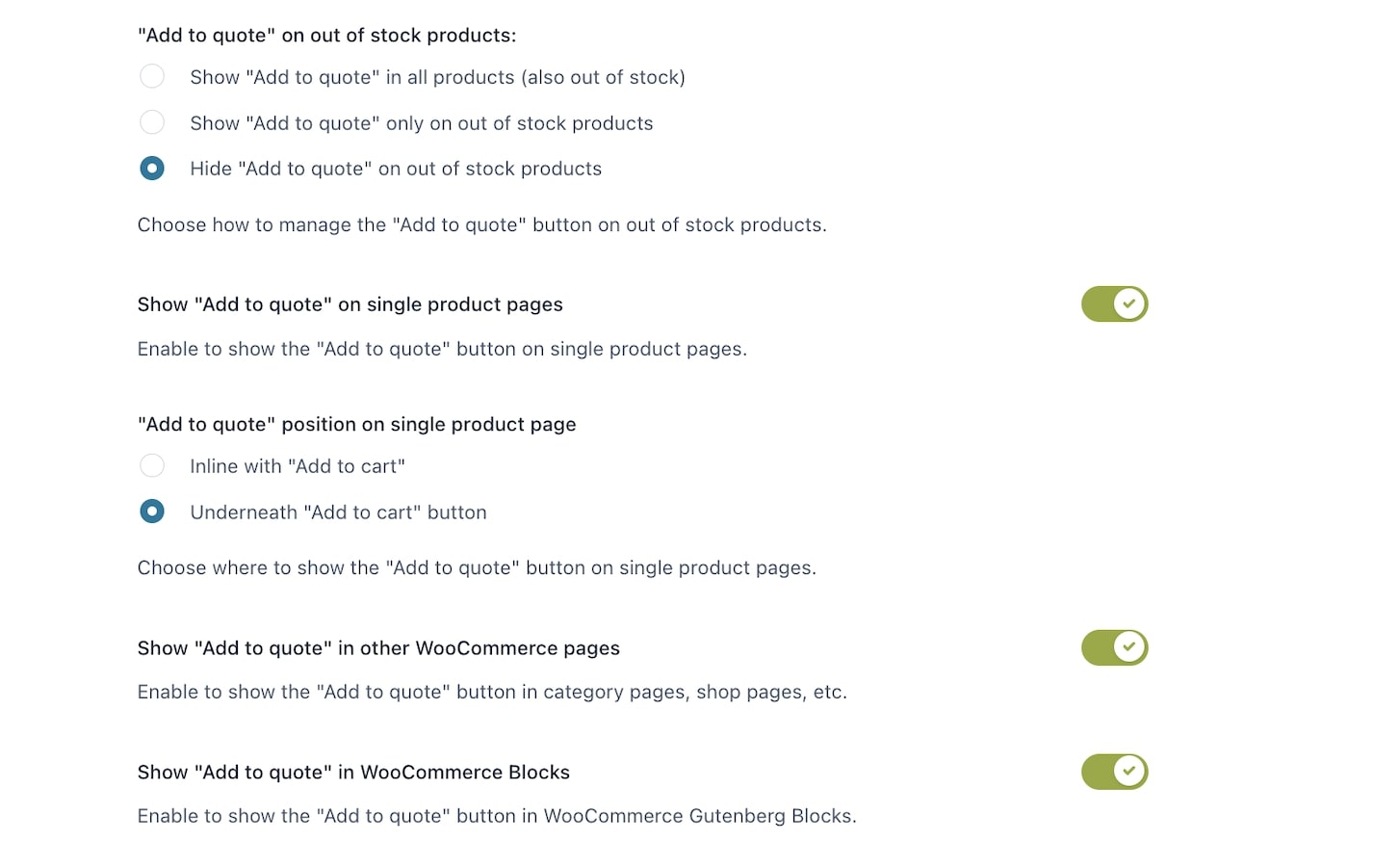Disable the single product pages toggle
1400x867 pixels.
pyautogui.click(x=1115, y=304)
